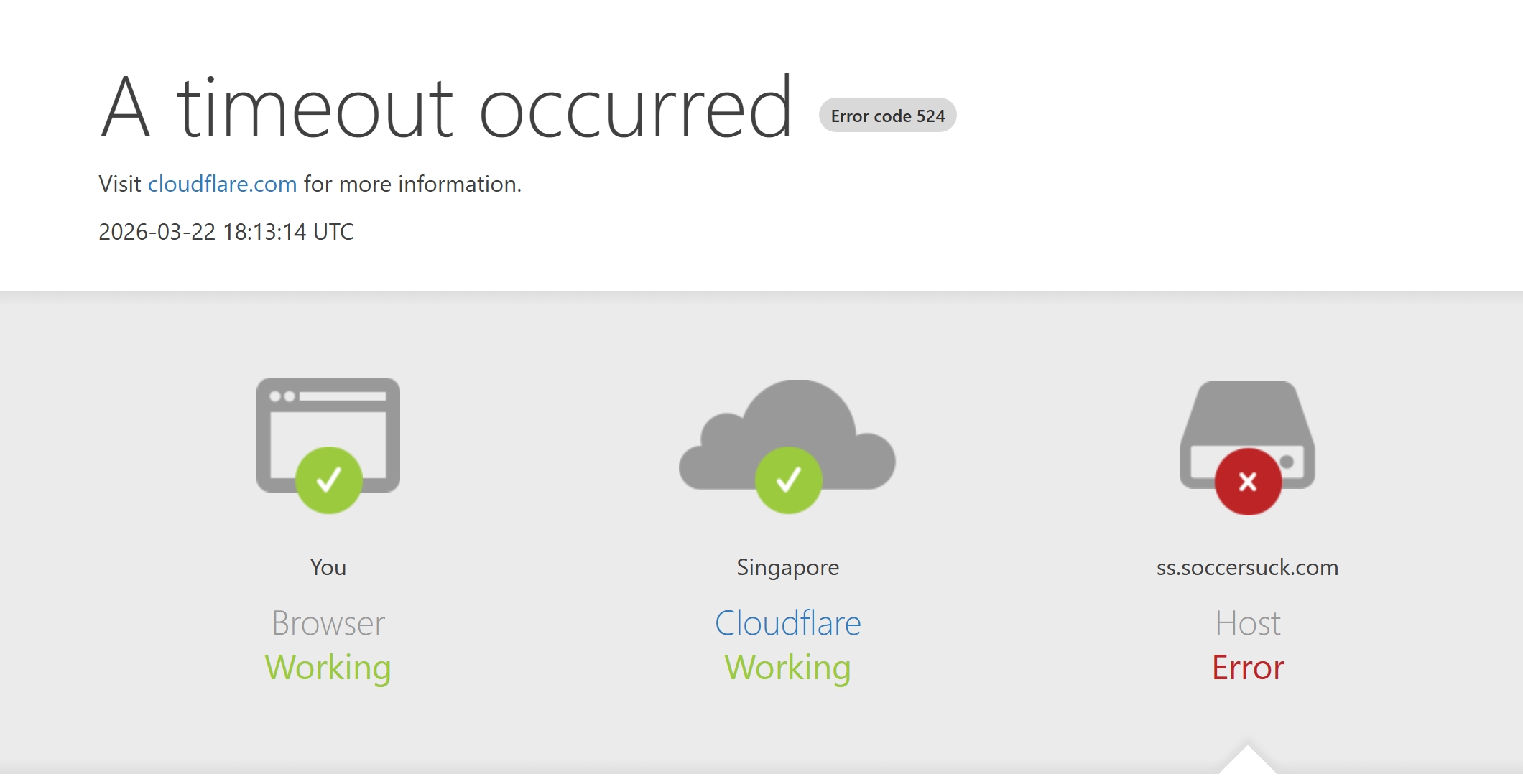Click the green checkmark on cloud icon
1523x784 pixels.
click(x=788, y=480)
